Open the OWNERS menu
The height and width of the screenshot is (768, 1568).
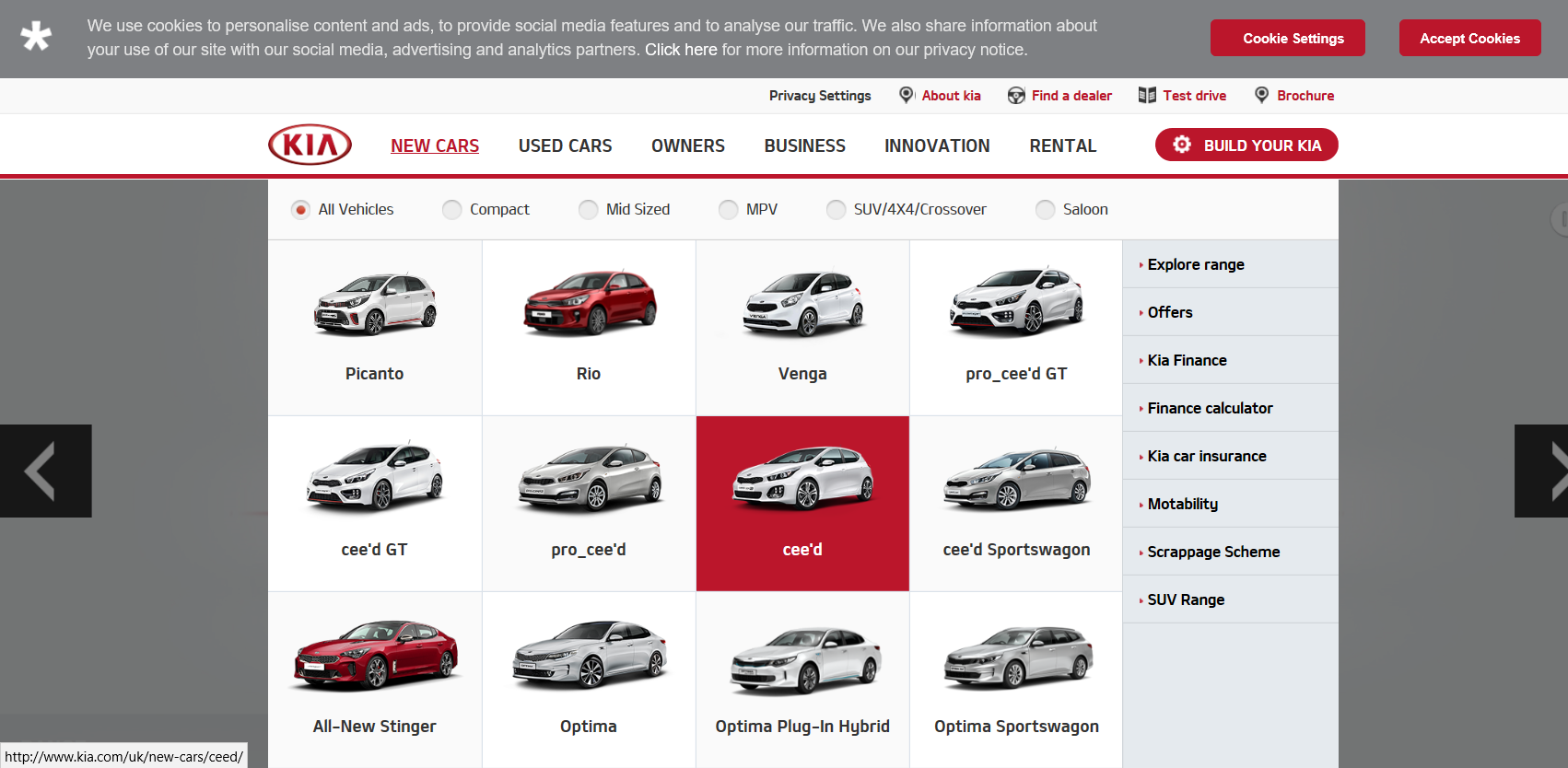point(688,145)
